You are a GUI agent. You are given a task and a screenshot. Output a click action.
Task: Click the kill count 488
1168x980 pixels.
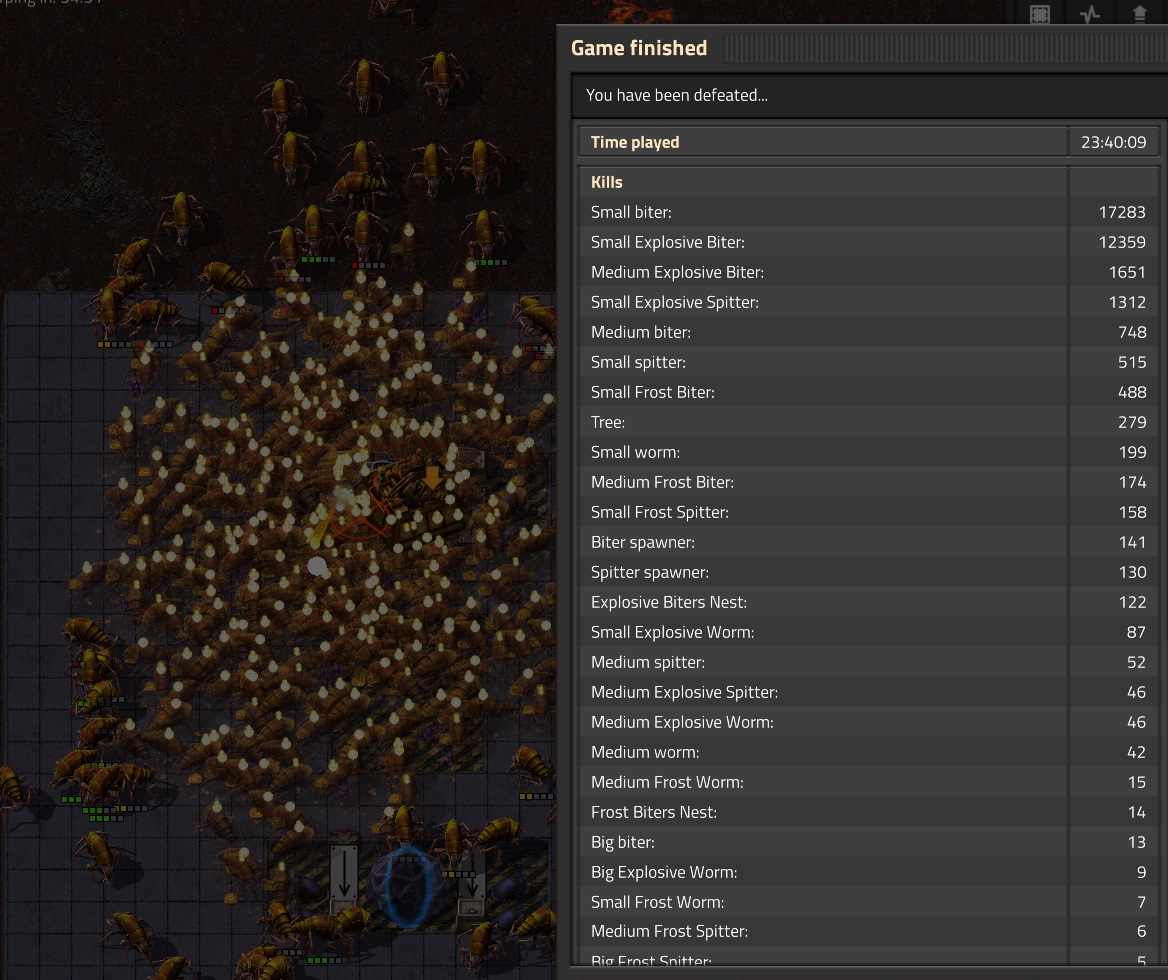(x=1132, y=392)
